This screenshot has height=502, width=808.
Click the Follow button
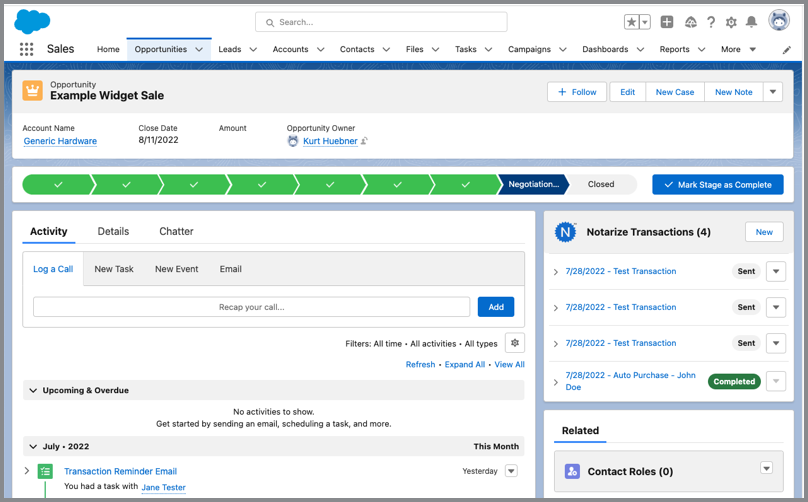pos(577,92)
